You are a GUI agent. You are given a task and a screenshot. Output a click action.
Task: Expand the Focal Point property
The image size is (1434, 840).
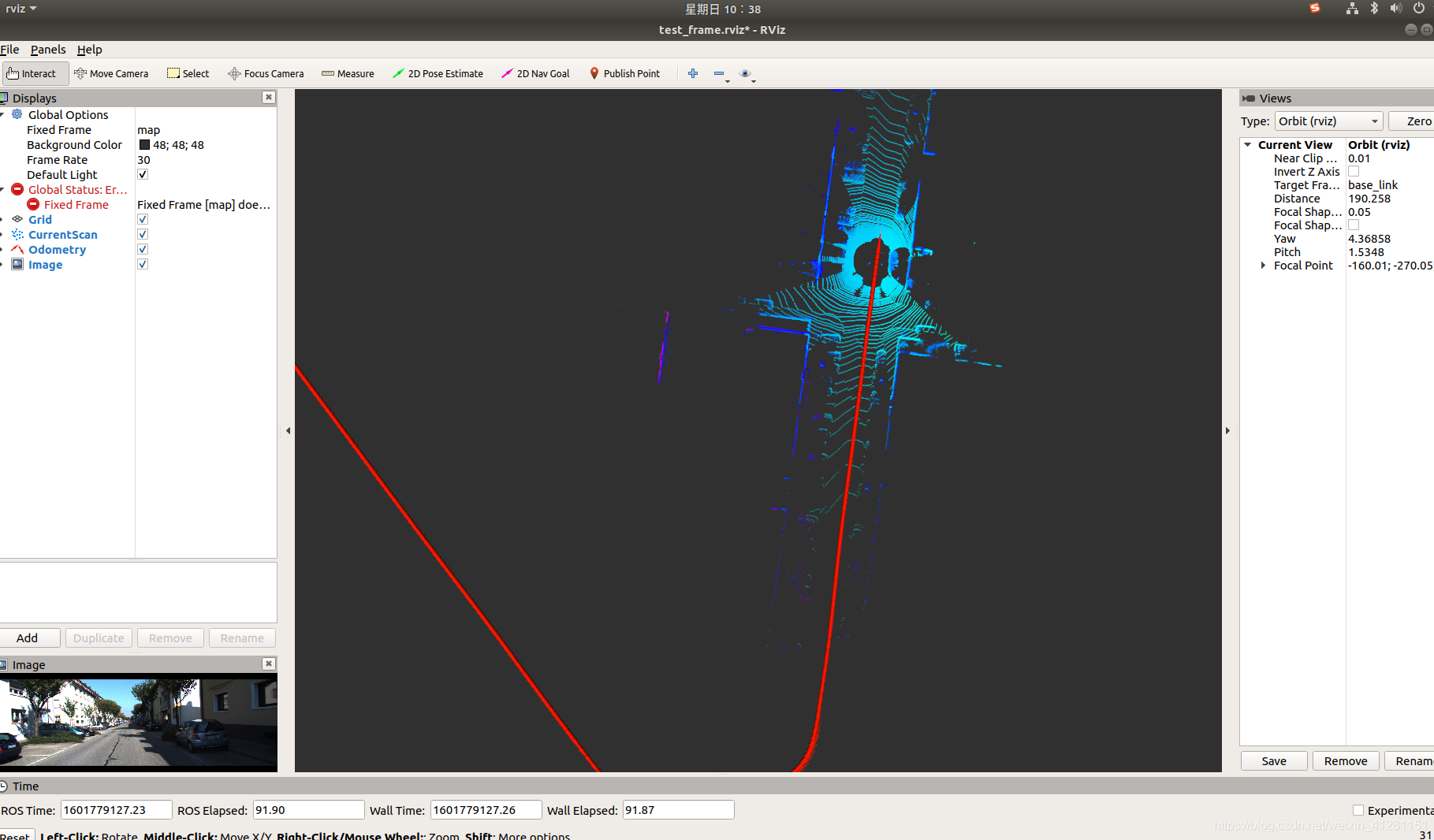[1263, 266]
